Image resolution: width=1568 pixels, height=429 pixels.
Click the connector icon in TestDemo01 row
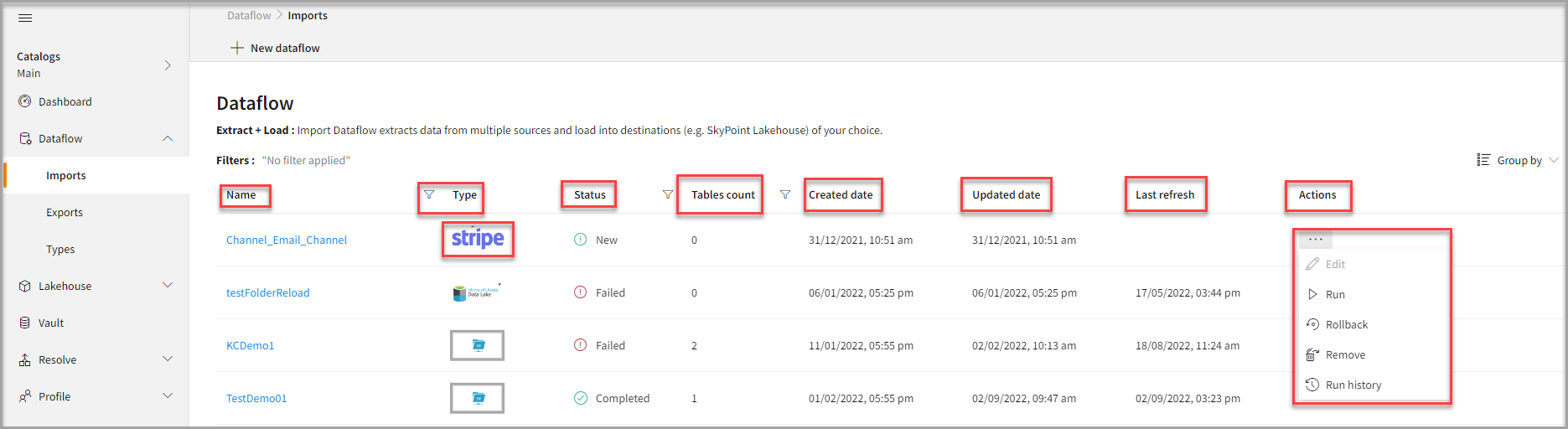[x=478, y=398]
